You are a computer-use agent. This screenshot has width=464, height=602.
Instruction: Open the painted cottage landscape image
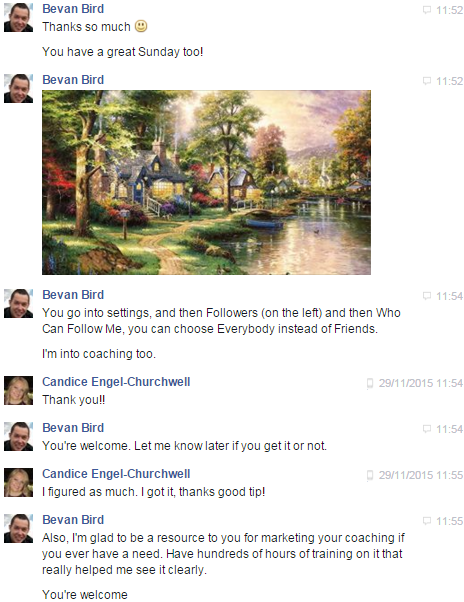click(x=206, y=182)
